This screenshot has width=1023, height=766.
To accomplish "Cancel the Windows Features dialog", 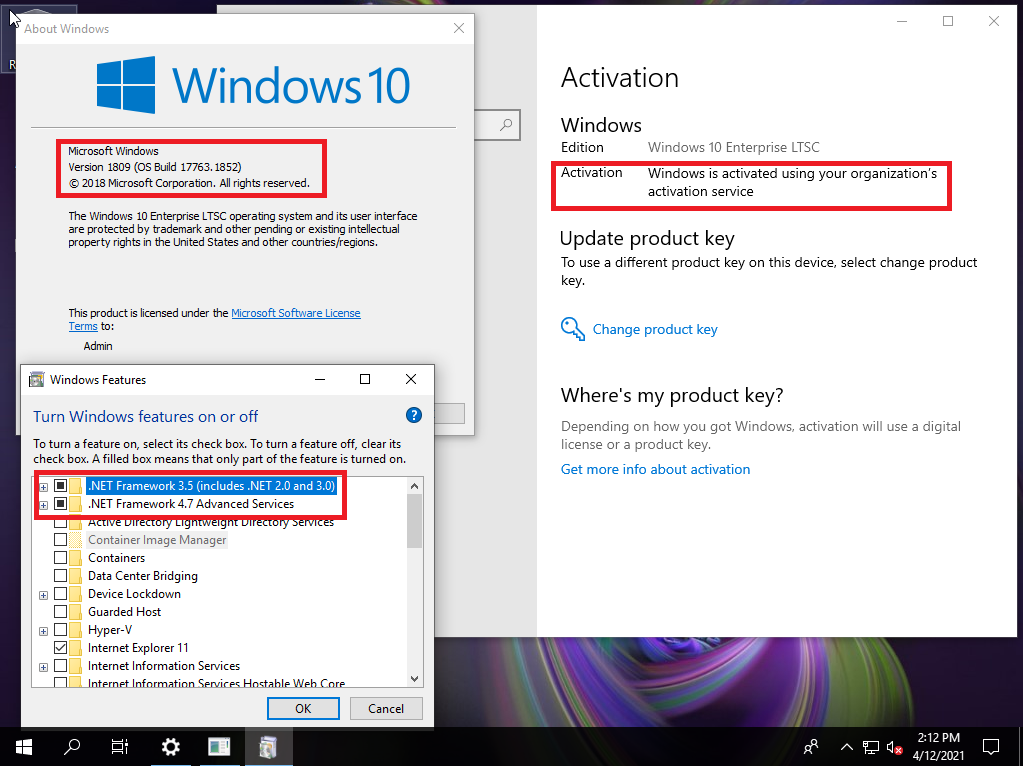I will coord(386,709).
